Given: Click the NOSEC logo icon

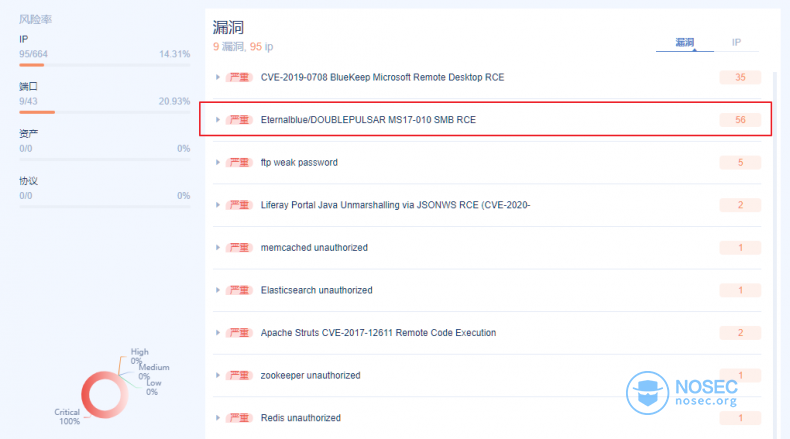Looking at the screenshot, I should [x=647, y=394].
